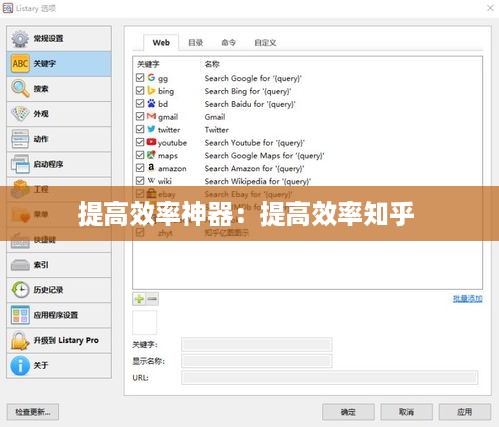Click the 确定 button
Viewport: 499px width, 427px height.
348,412
